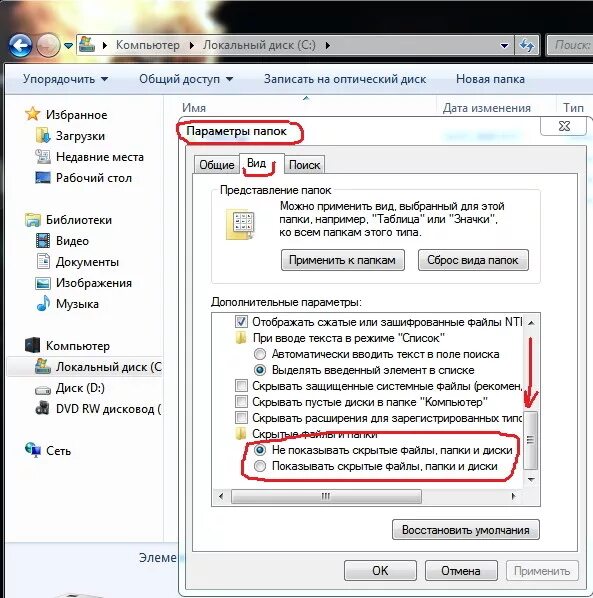Click the settings list scroll down arrow
The height and width of the screenshot is (598, 593).
[x=531, y=479]
